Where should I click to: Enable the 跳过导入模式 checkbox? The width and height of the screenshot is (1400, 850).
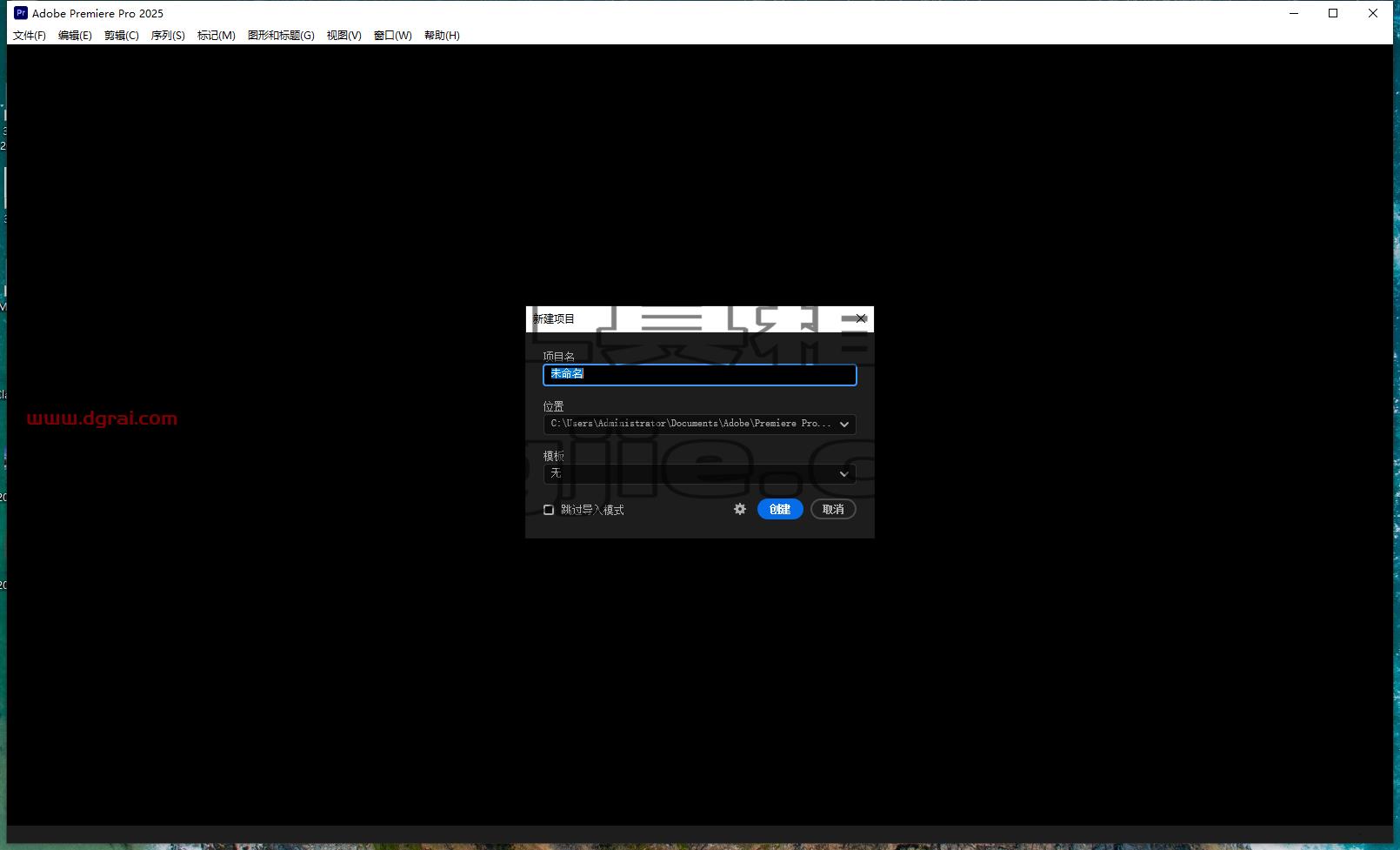pyautogui.click(x=549, y=510)
